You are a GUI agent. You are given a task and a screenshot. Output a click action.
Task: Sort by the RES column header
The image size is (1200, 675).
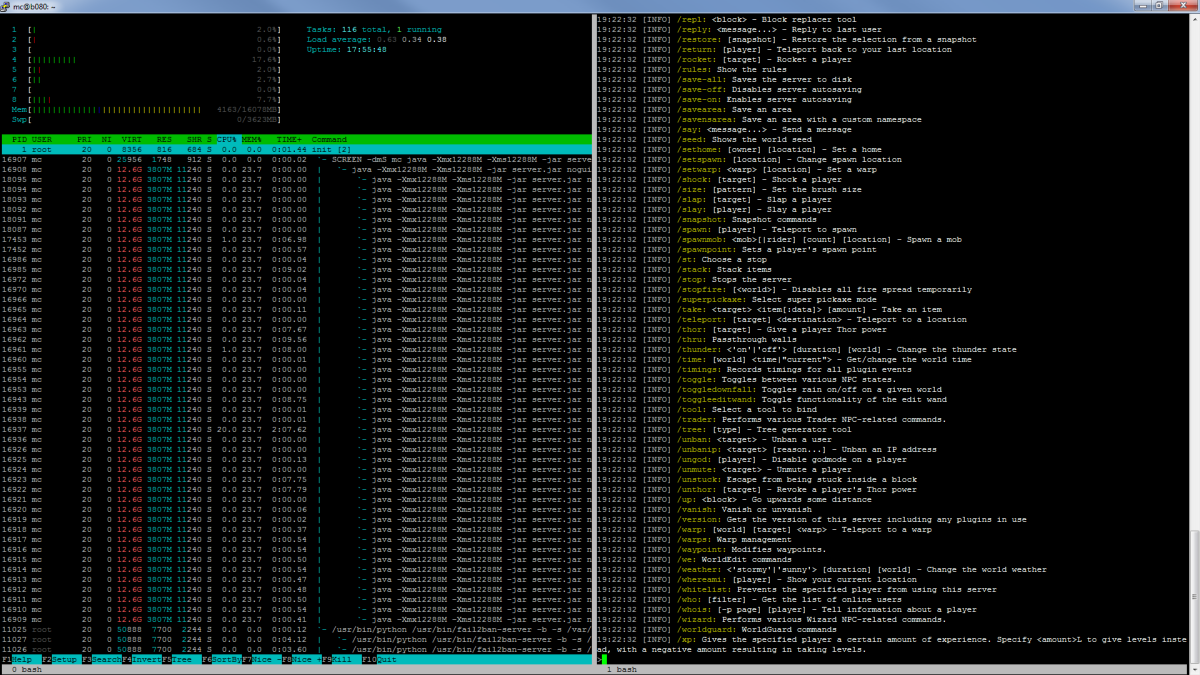(x=164, y=140)
